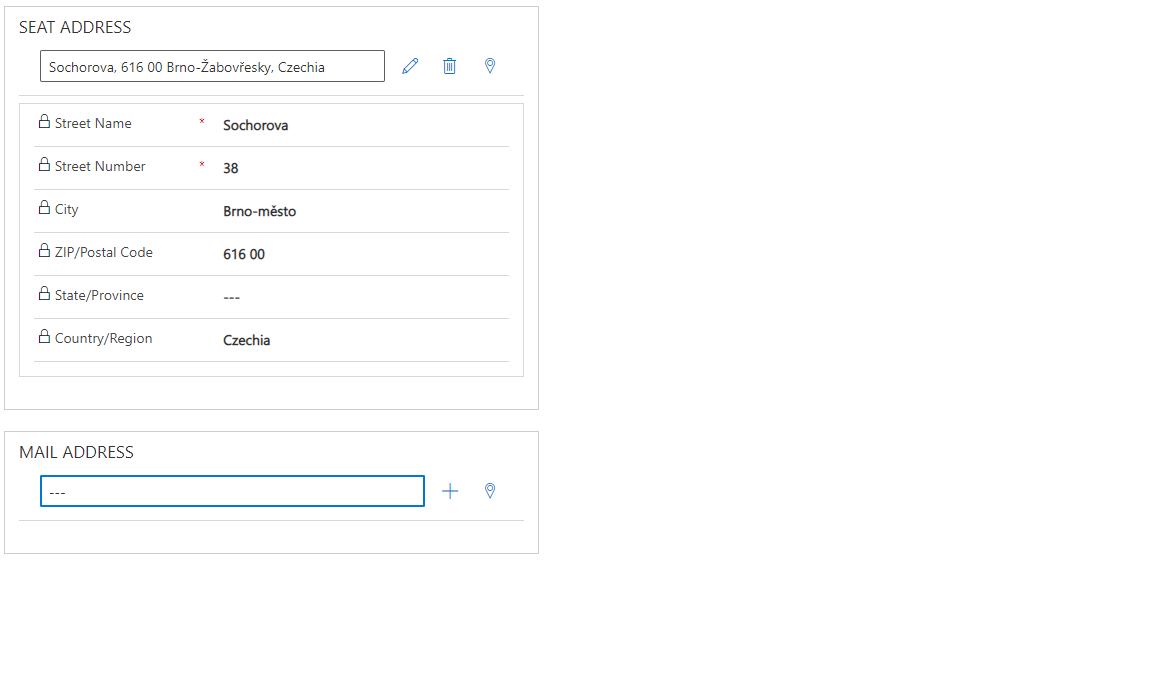Click the lock icon beside Street Number
This screenshot has width=1163, height=688.
pyautogui.click(x=44, y=163)
